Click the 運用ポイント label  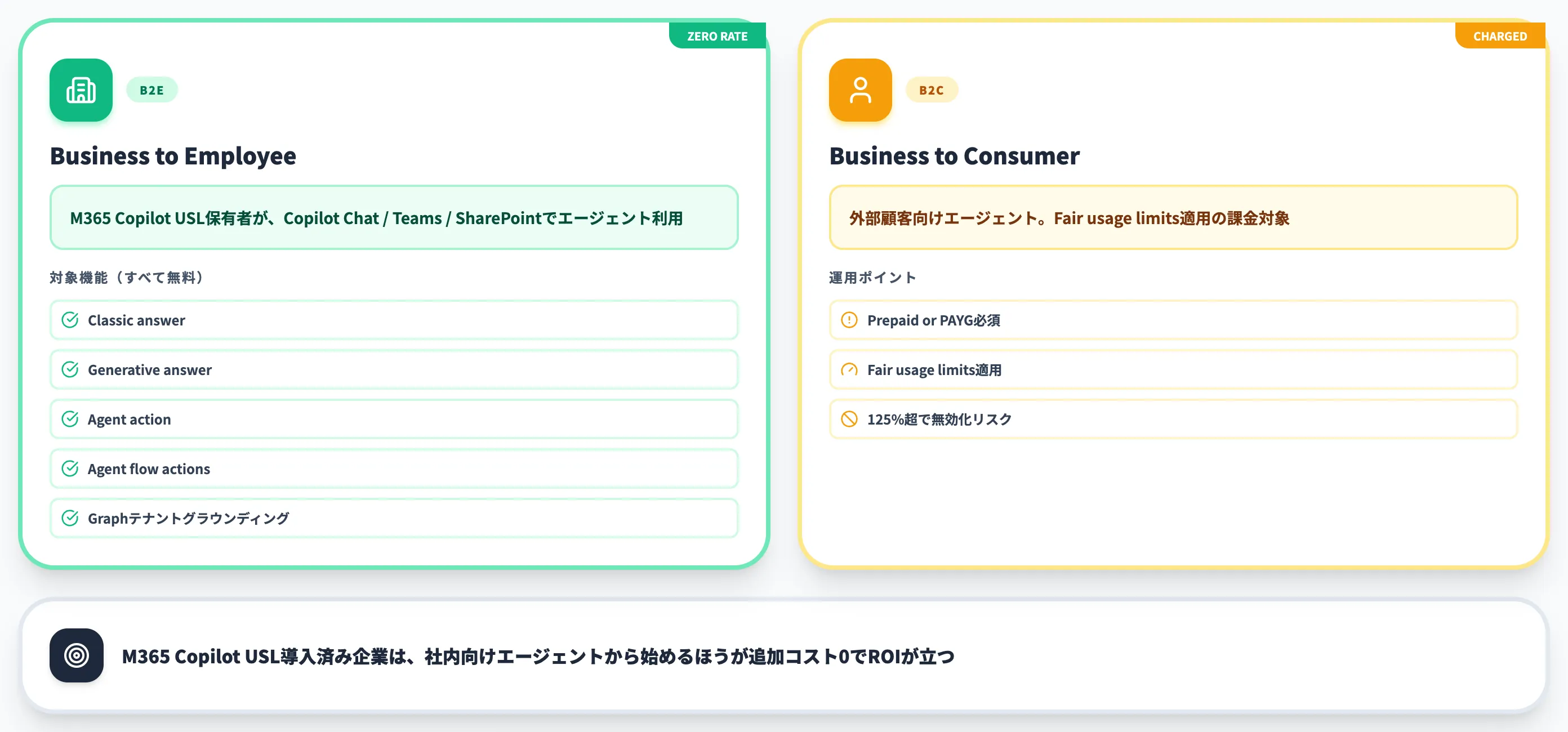click(x=872, y=278)
